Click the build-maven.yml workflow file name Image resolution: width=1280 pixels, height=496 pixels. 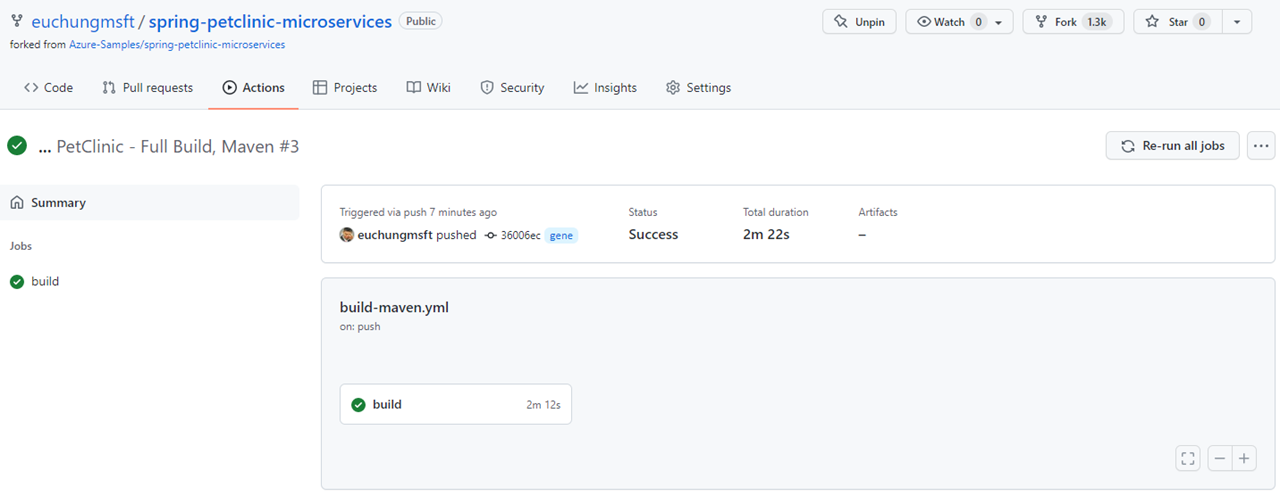pyautogui.click(x=394, y=308)
